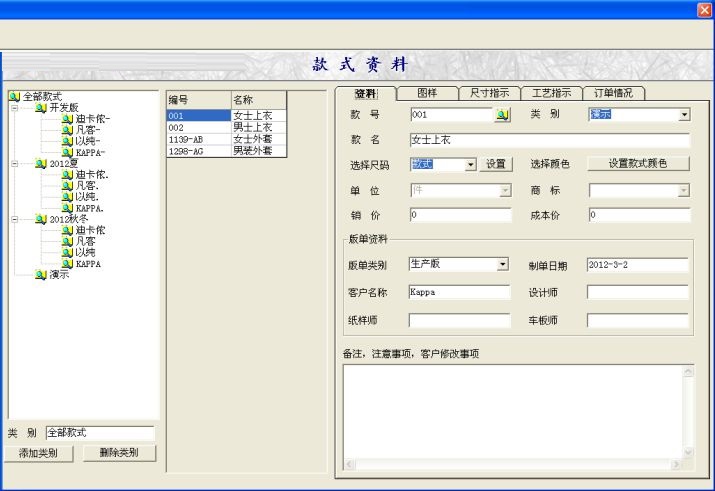Click the 设置款式颜色 button
Screen dimensions: 715x491
(638, 164)
